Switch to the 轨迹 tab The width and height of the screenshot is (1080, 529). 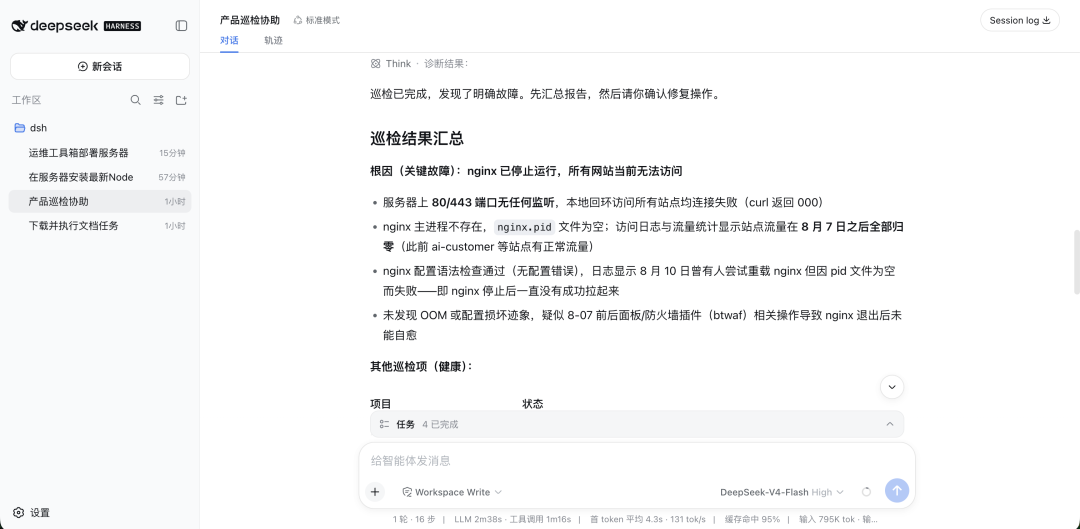coord(273,40)
